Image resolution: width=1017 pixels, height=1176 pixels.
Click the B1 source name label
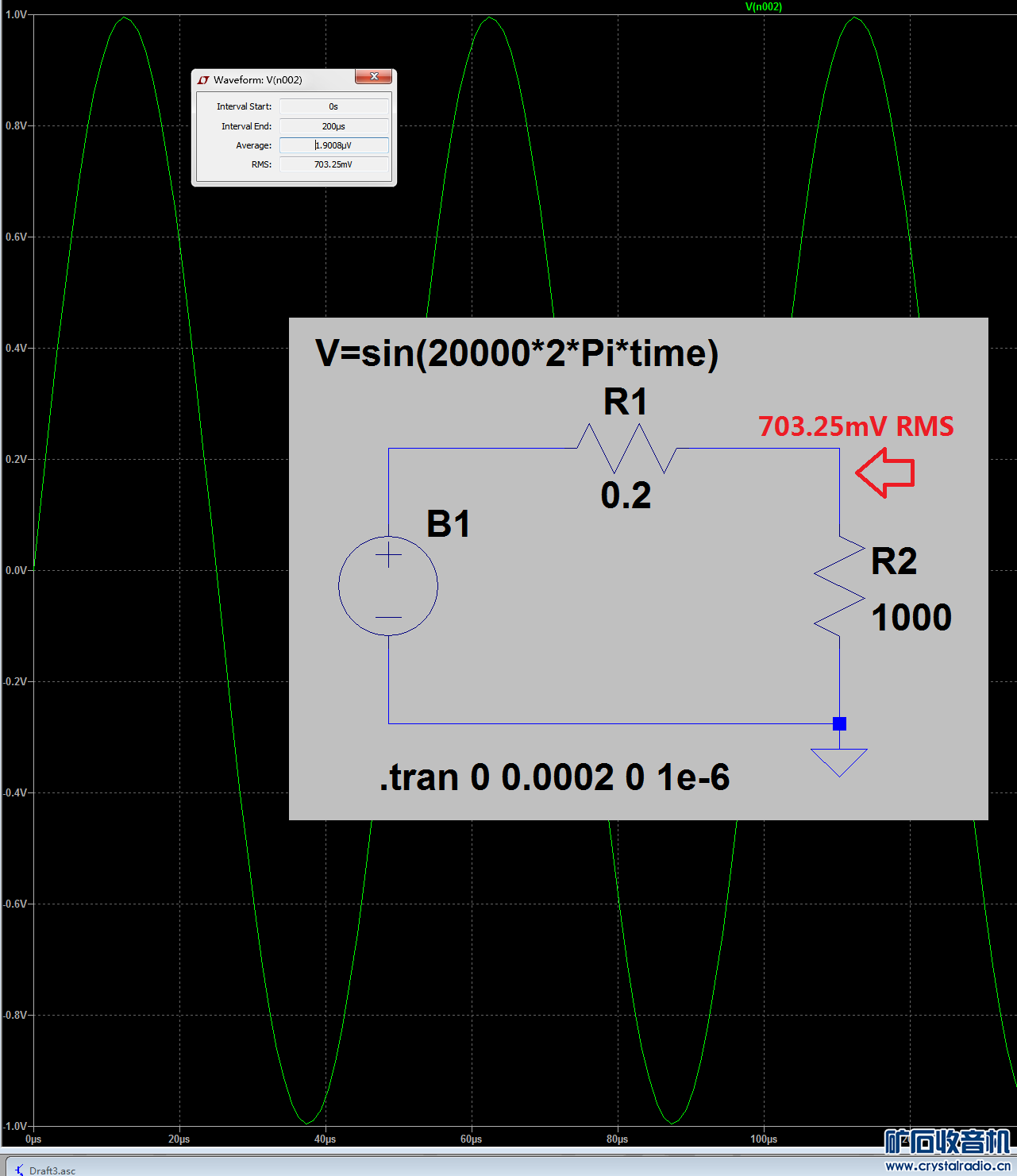pos(449,524)
